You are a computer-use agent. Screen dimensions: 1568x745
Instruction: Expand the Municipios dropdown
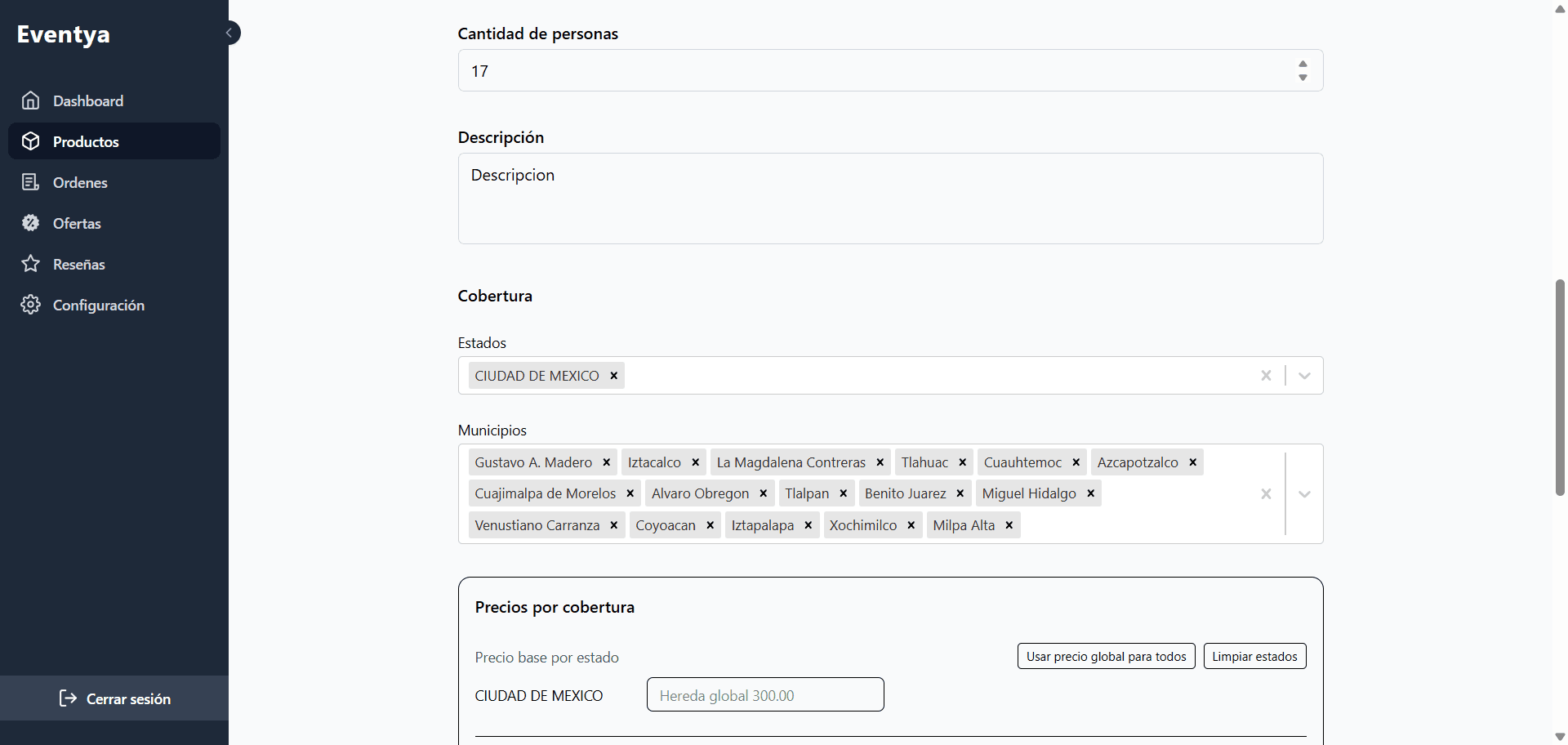pyautogui.click(x=1303, y=493)
